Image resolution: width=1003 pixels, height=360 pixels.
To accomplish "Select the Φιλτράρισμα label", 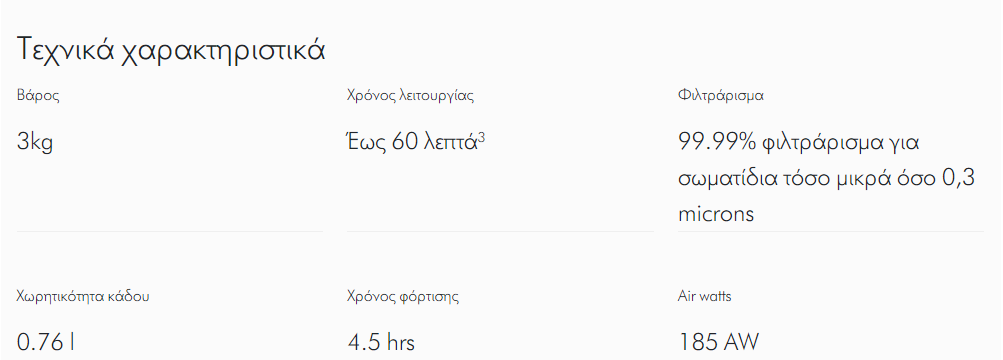I will tap(721, 97).
